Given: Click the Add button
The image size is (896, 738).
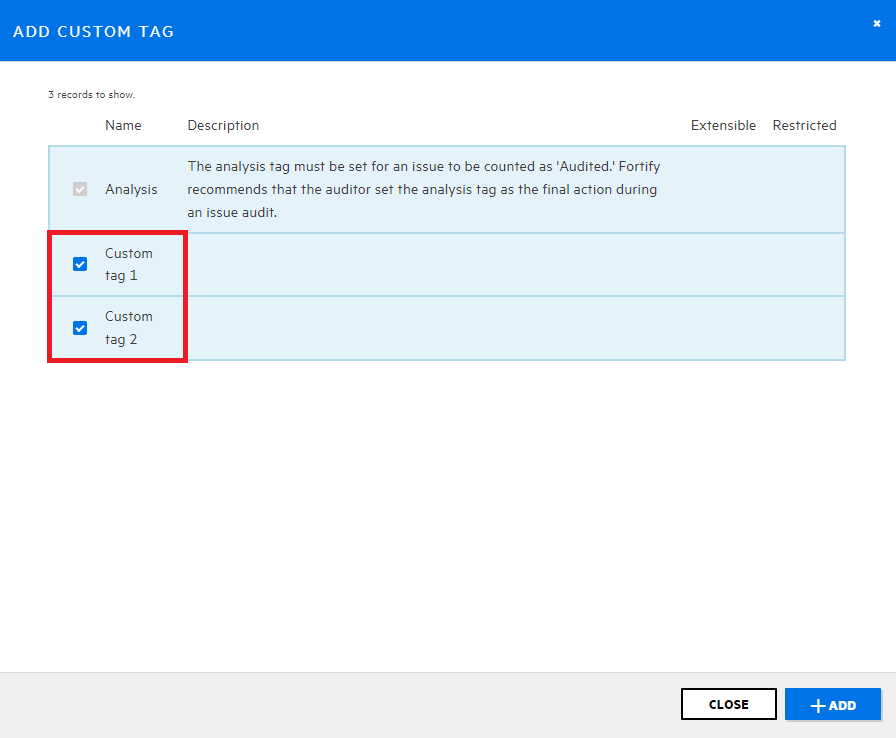Looking at the screenshot, I should tap(833, 704).
